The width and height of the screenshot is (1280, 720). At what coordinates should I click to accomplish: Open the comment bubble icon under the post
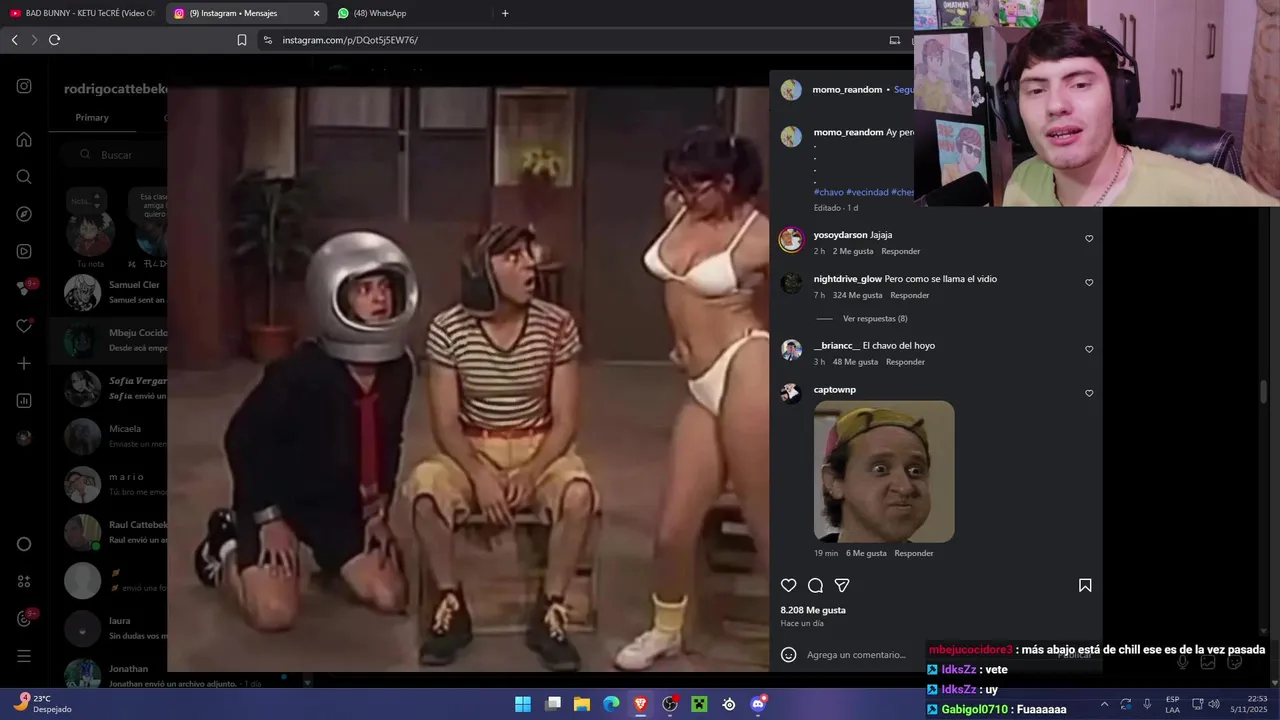(815, 586)
